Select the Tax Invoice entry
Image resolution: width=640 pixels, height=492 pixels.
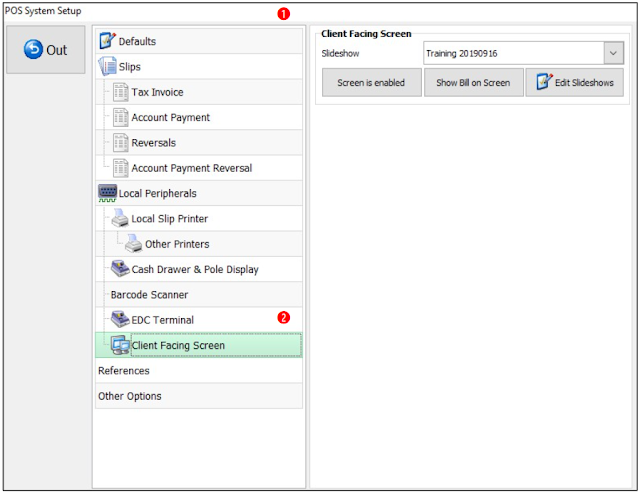[199, 92]
